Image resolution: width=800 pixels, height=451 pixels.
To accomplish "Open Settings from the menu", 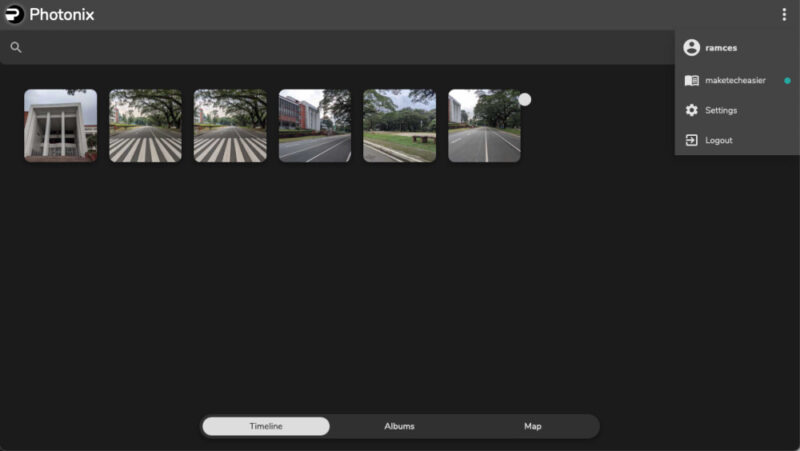I will [x=737, y=110].
